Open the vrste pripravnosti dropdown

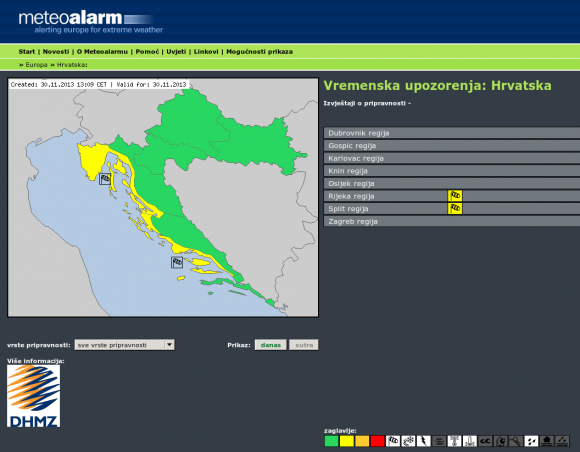[x=124, y=345]
